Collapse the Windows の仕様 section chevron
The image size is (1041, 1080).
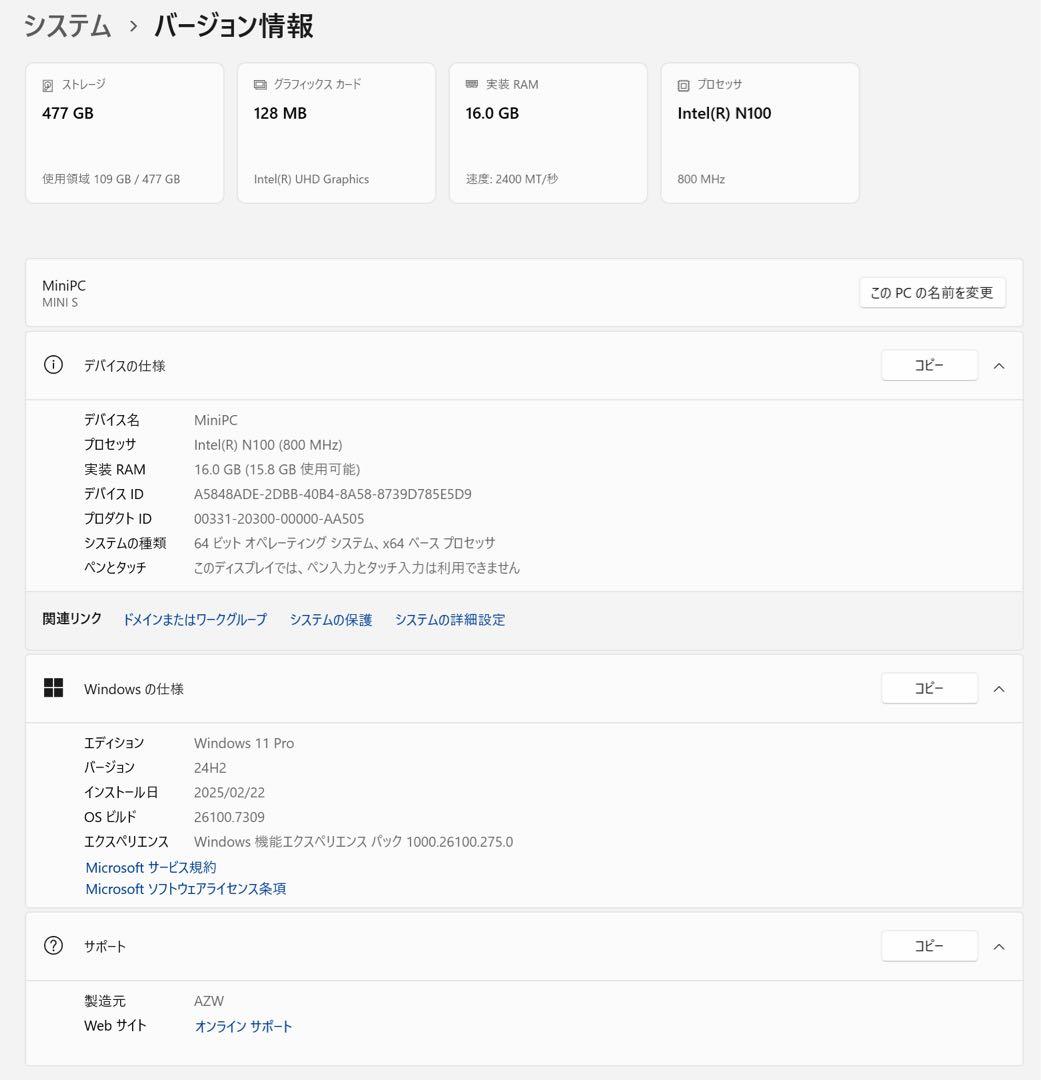pyautogui.click(x=998, y=689)
